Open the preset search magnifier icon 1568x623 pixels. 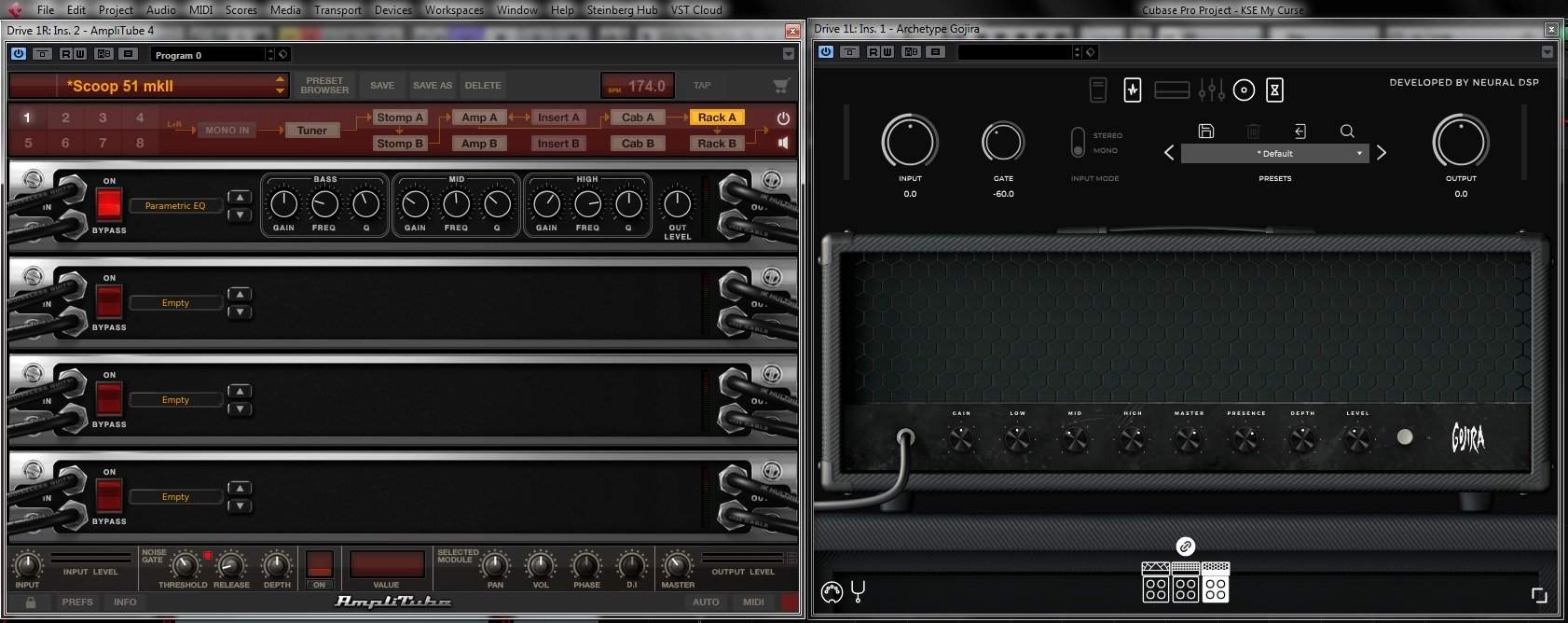pyautogui.click(x=1347, y=132)
